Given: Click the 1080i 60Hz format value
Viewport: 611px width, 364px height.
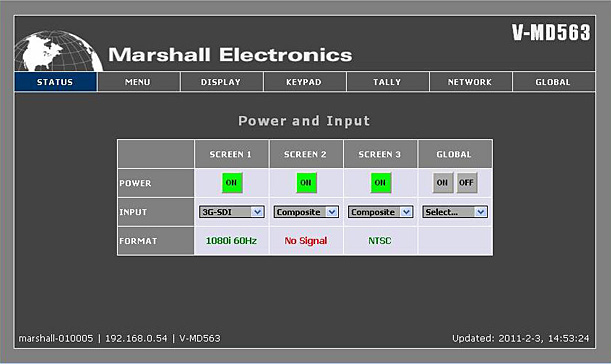Looking at the screenshot, I should click(231, 241).
